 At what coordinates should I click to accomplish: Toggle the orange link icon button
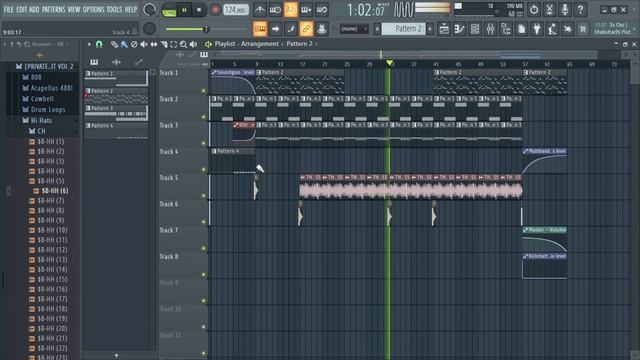point(306,29)
